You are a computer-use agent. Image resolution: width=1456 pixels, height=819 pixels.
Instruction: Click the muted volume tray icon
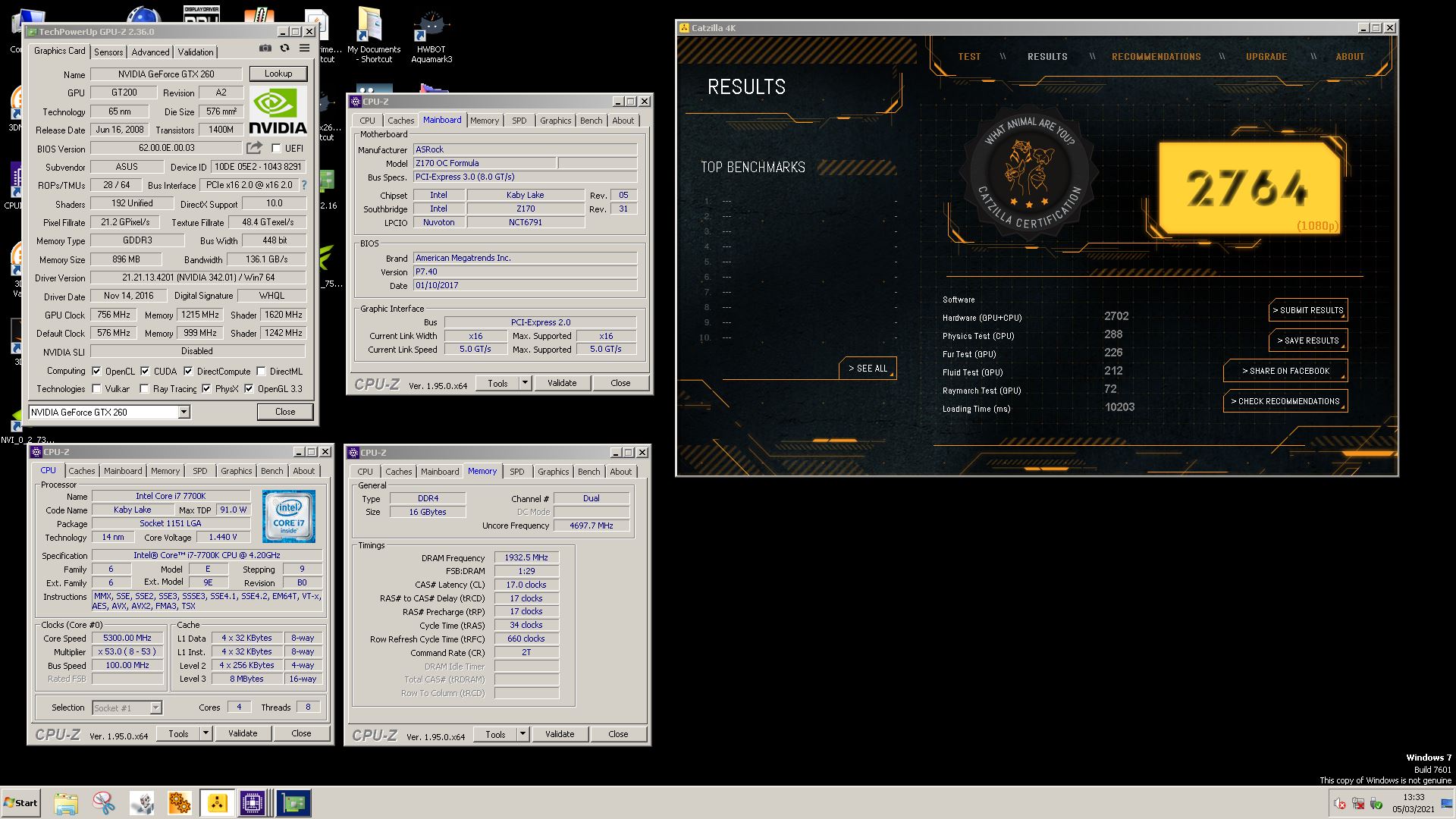pos(1340,804)
